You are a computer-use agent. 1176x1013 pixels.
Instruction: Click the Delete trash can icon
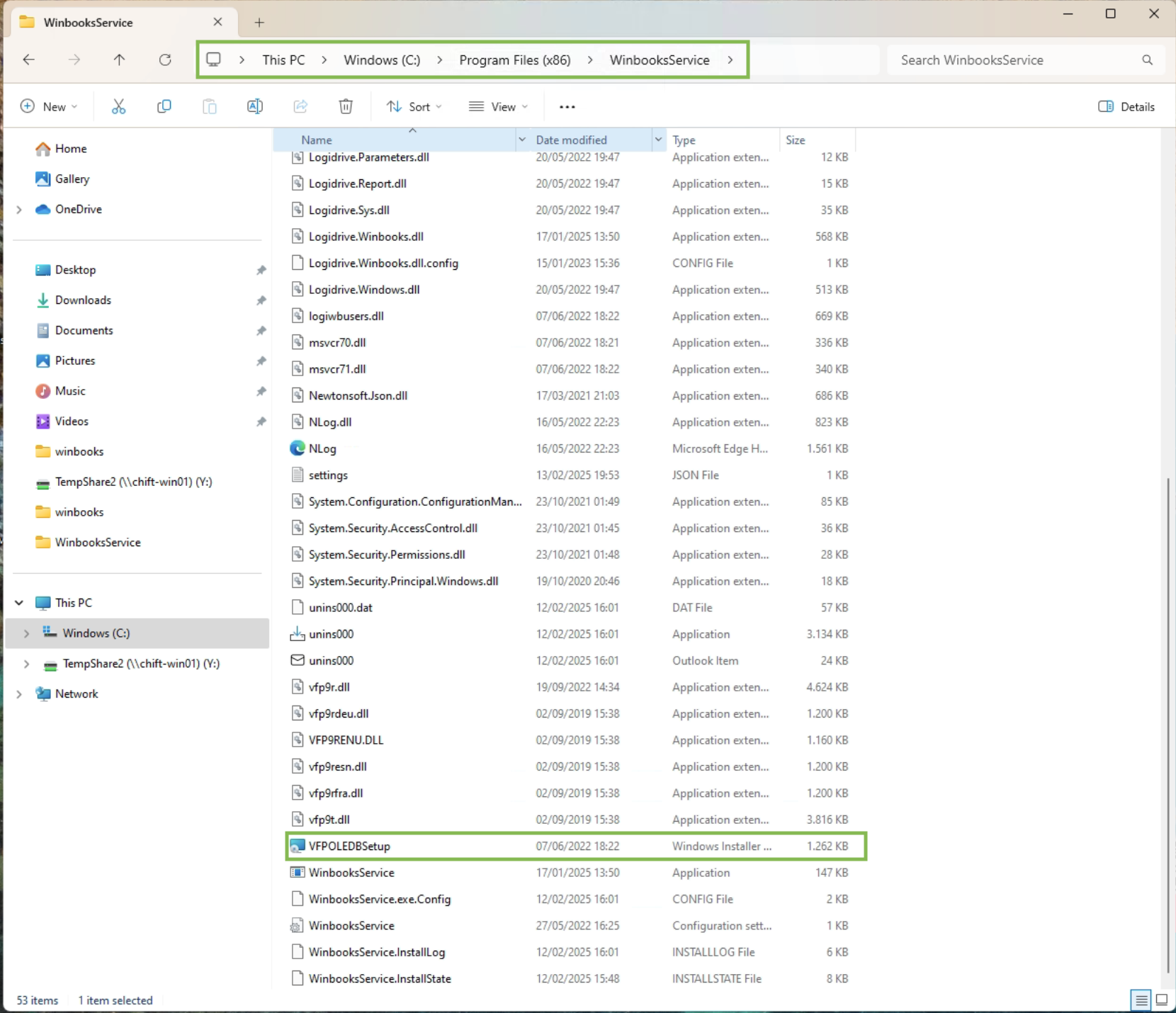[x=346, y=107]
